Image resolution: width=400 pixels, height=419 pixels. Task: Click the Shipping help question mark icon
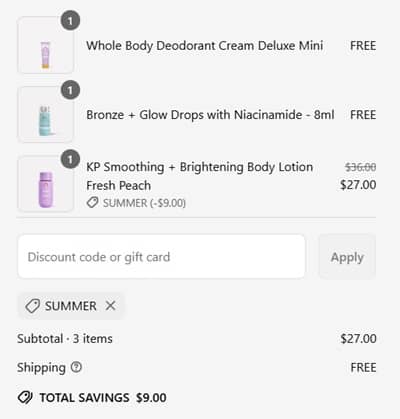(76, 367)
